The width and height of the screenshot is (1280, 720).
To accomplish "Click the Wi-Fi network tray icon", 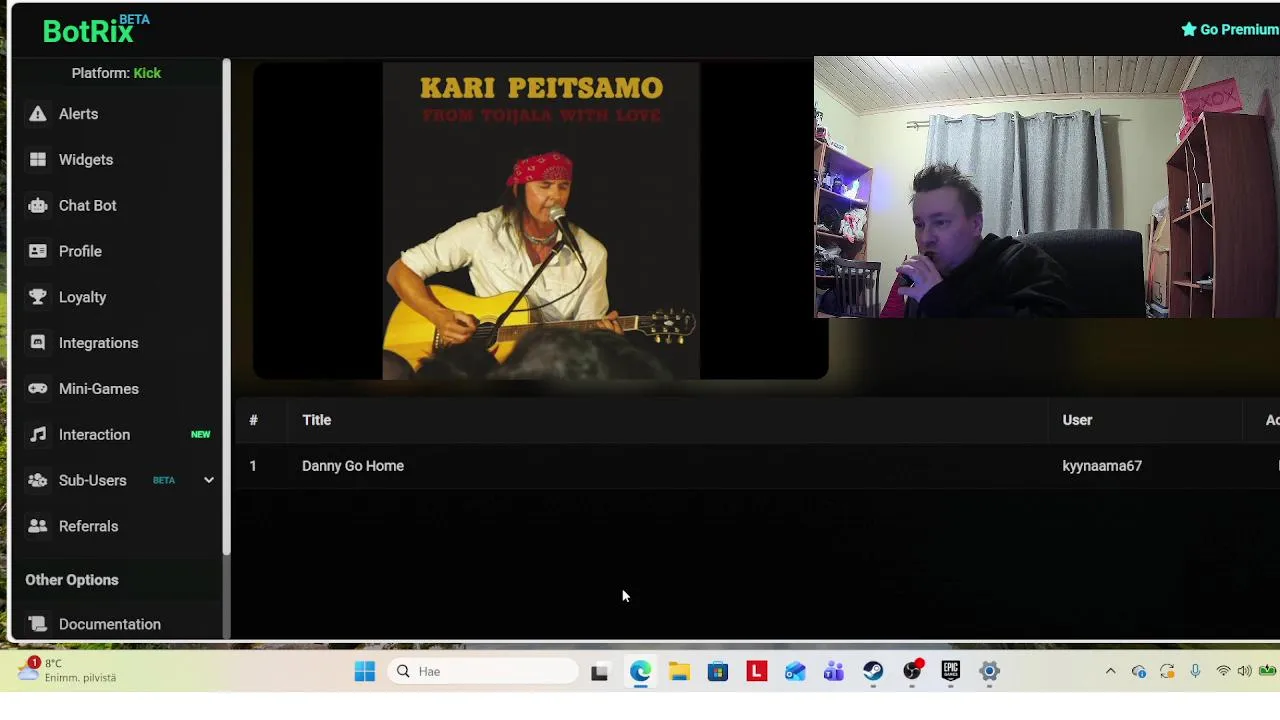I will 1223,671.
